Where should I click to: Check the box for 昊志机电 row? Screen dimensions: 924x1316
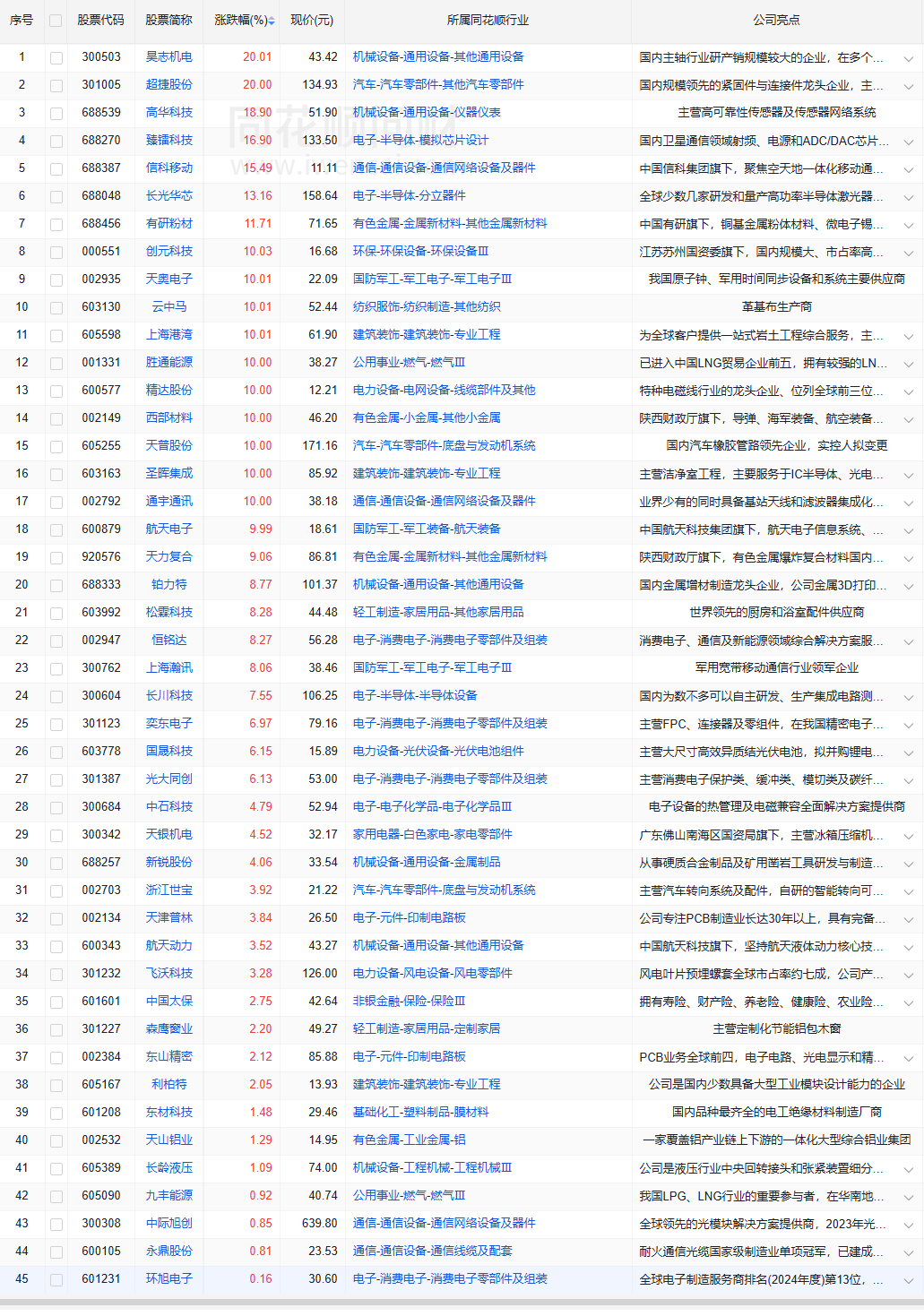coord(56,58)
